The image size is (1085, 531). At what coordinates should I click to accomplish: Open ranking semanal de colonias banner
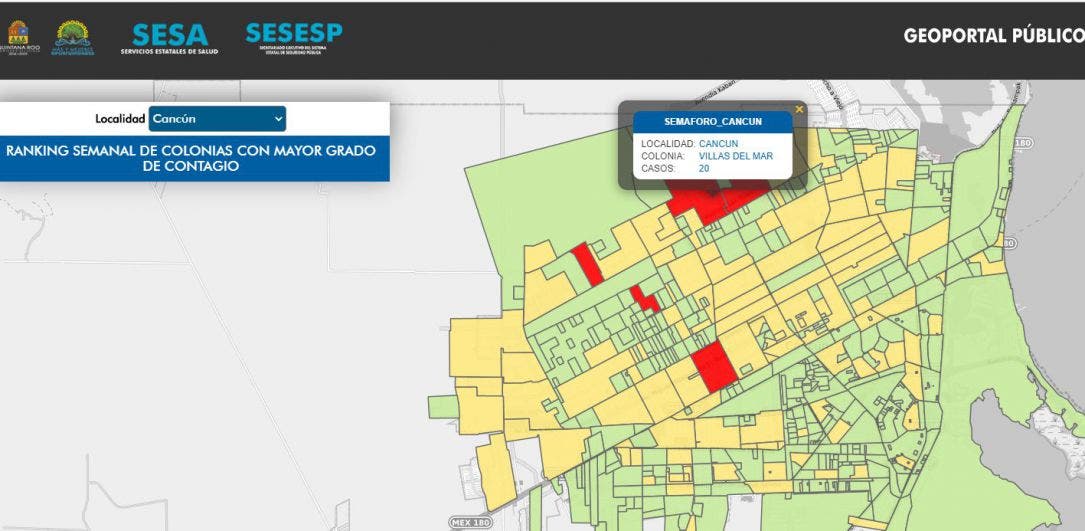192,158
